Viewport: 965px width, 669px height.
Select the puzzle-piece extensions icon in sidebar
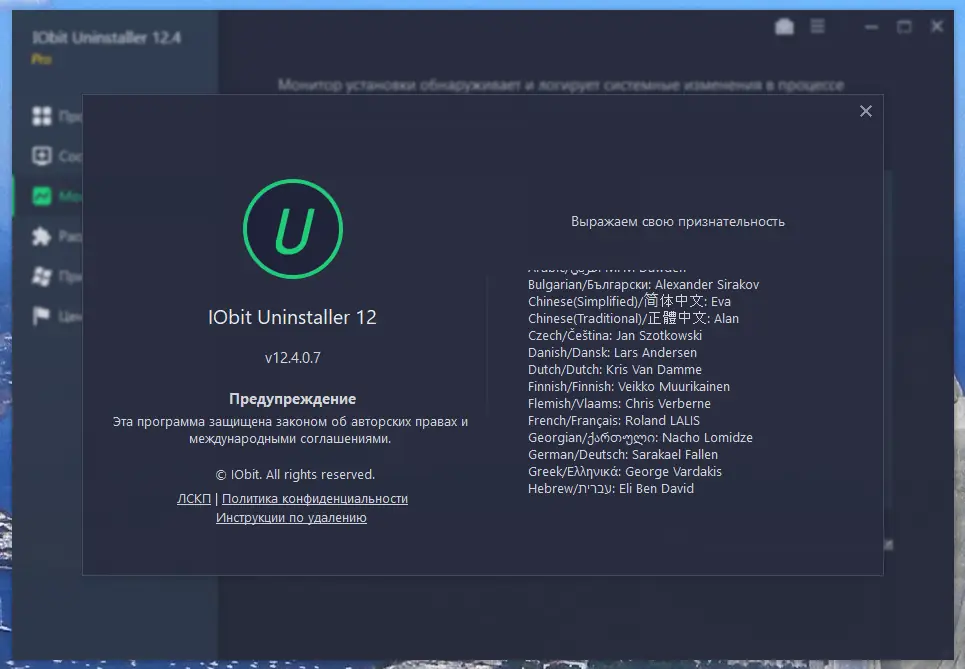[42, 236]
